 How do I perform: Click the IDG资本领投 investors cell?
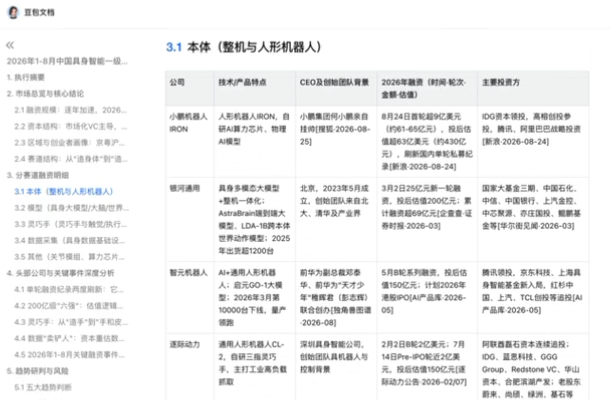[533, 142]
